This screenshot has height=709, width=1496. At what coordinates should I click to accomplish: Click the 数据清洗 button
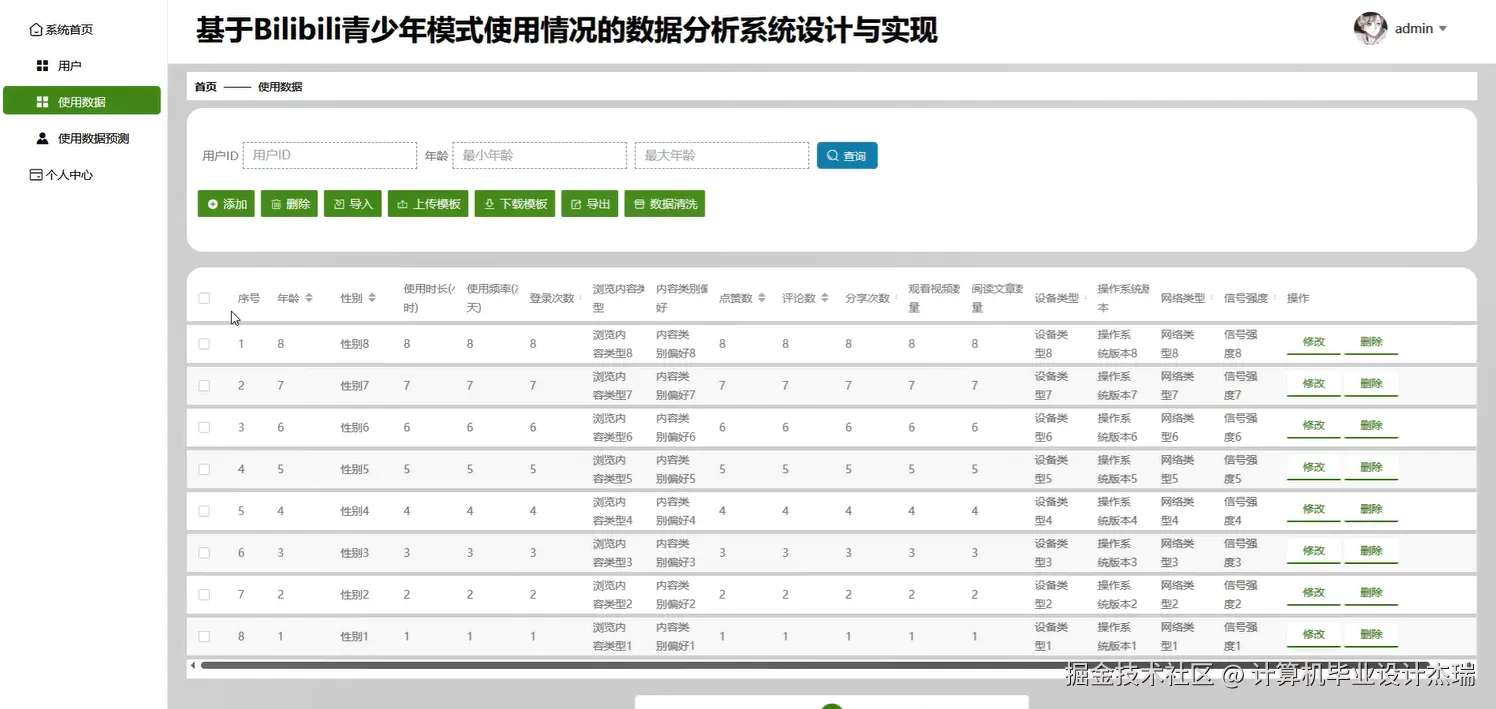tap(665, 204)
